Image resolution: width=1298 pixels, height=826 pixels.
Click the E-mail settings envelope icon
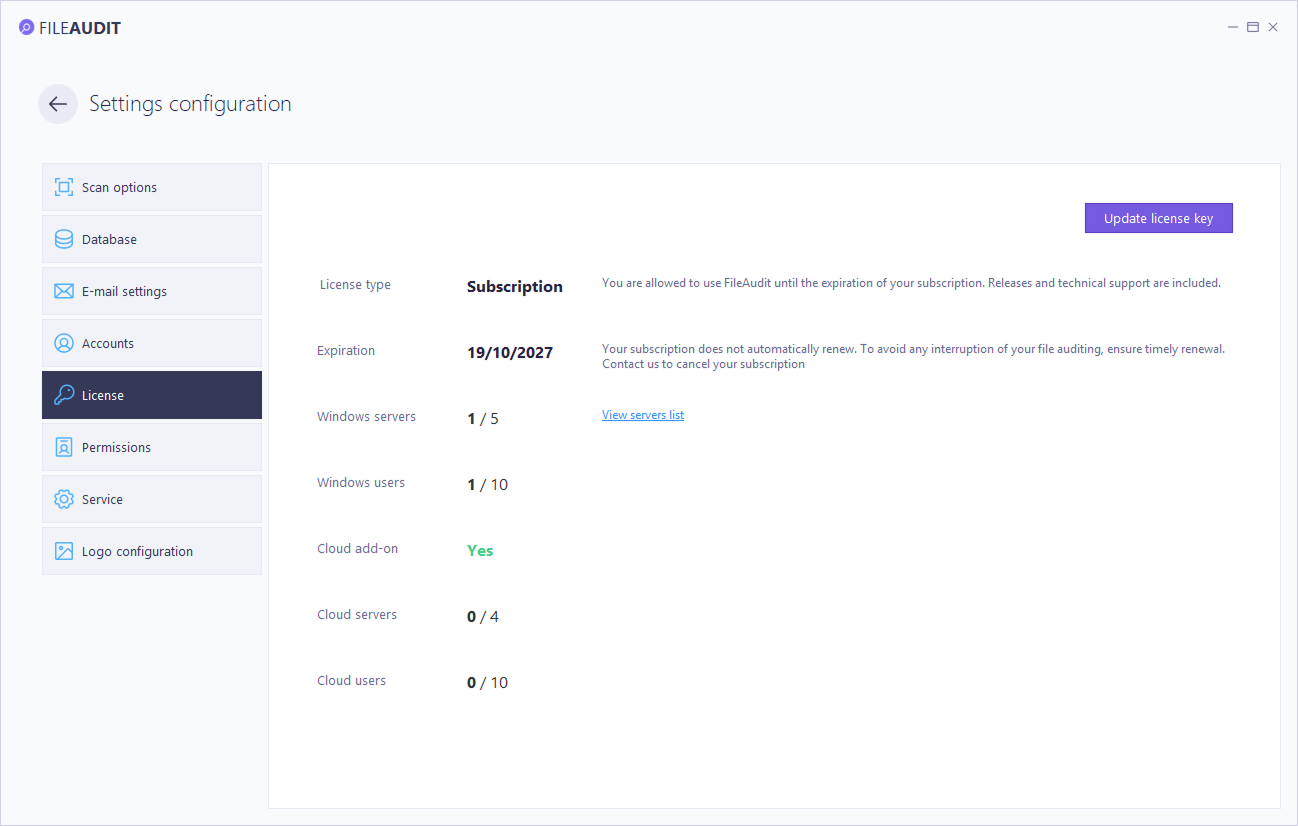pyautogui.click(x=64, y=291)
